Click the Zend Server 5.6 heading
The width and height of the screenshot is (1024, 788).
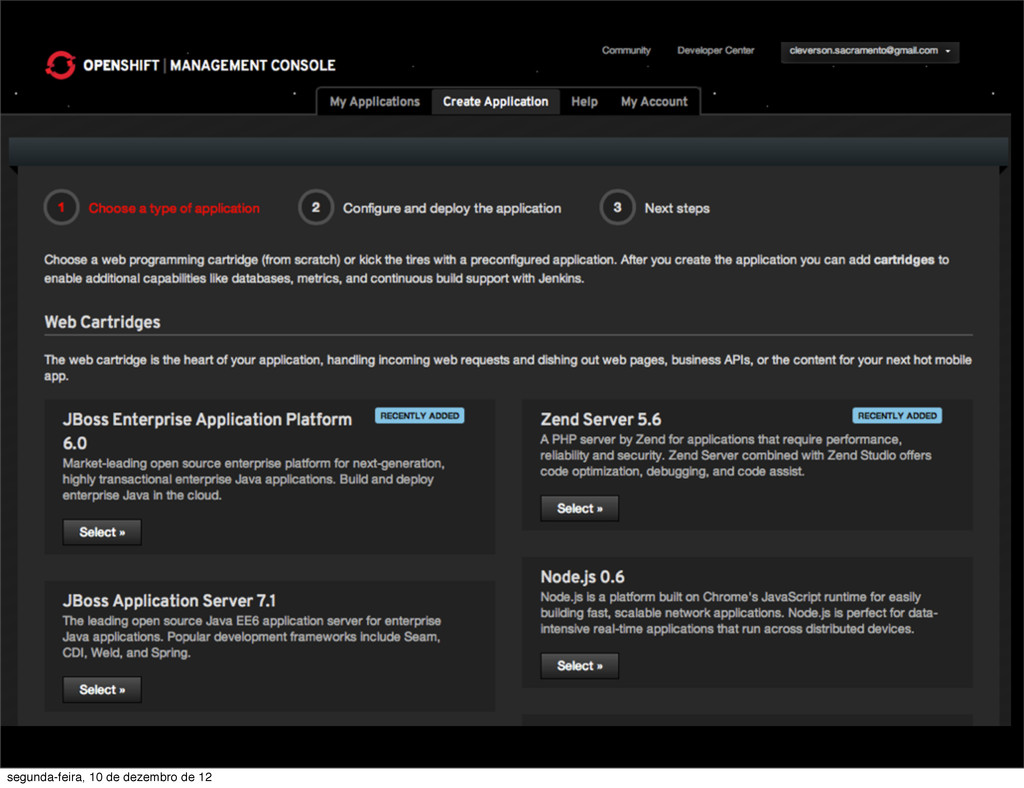(x=601, y=419)
